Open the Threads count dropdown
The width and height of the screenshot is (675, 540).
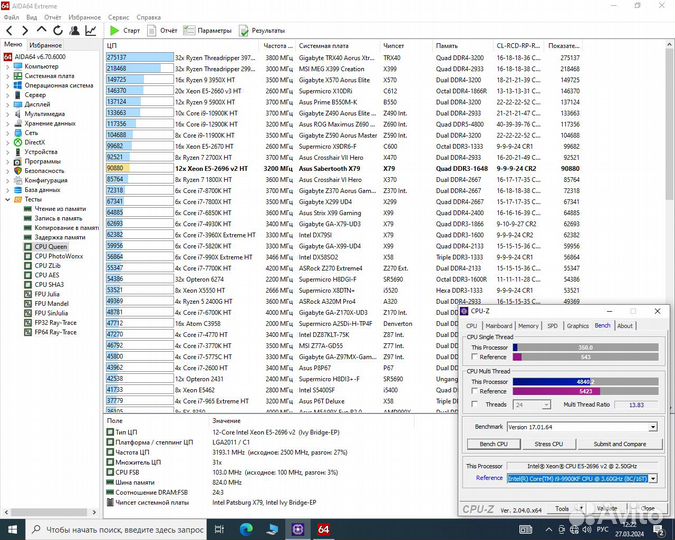(546, 405)
